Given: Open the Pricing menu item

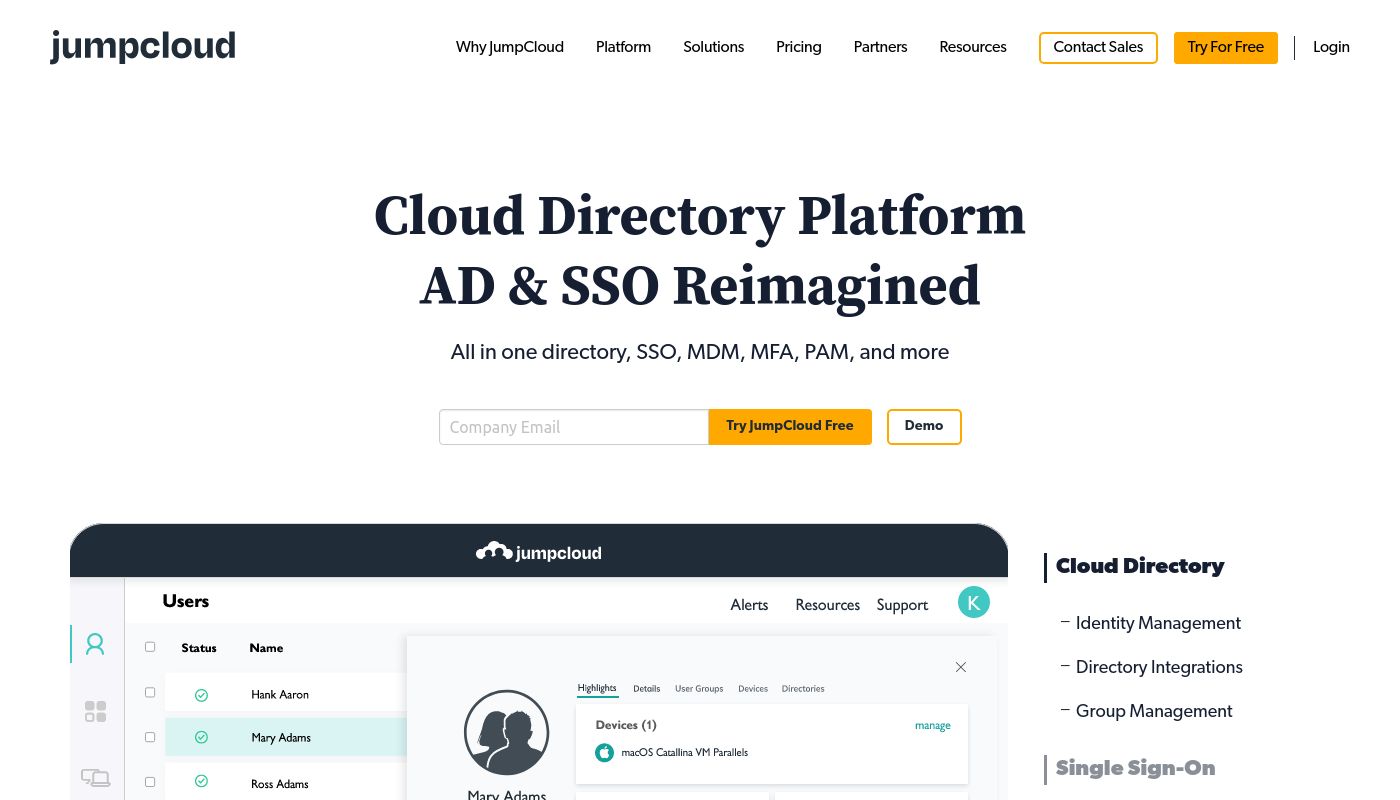Looking at the screenshot, I should pyautogui.click(x=798, y=47).
